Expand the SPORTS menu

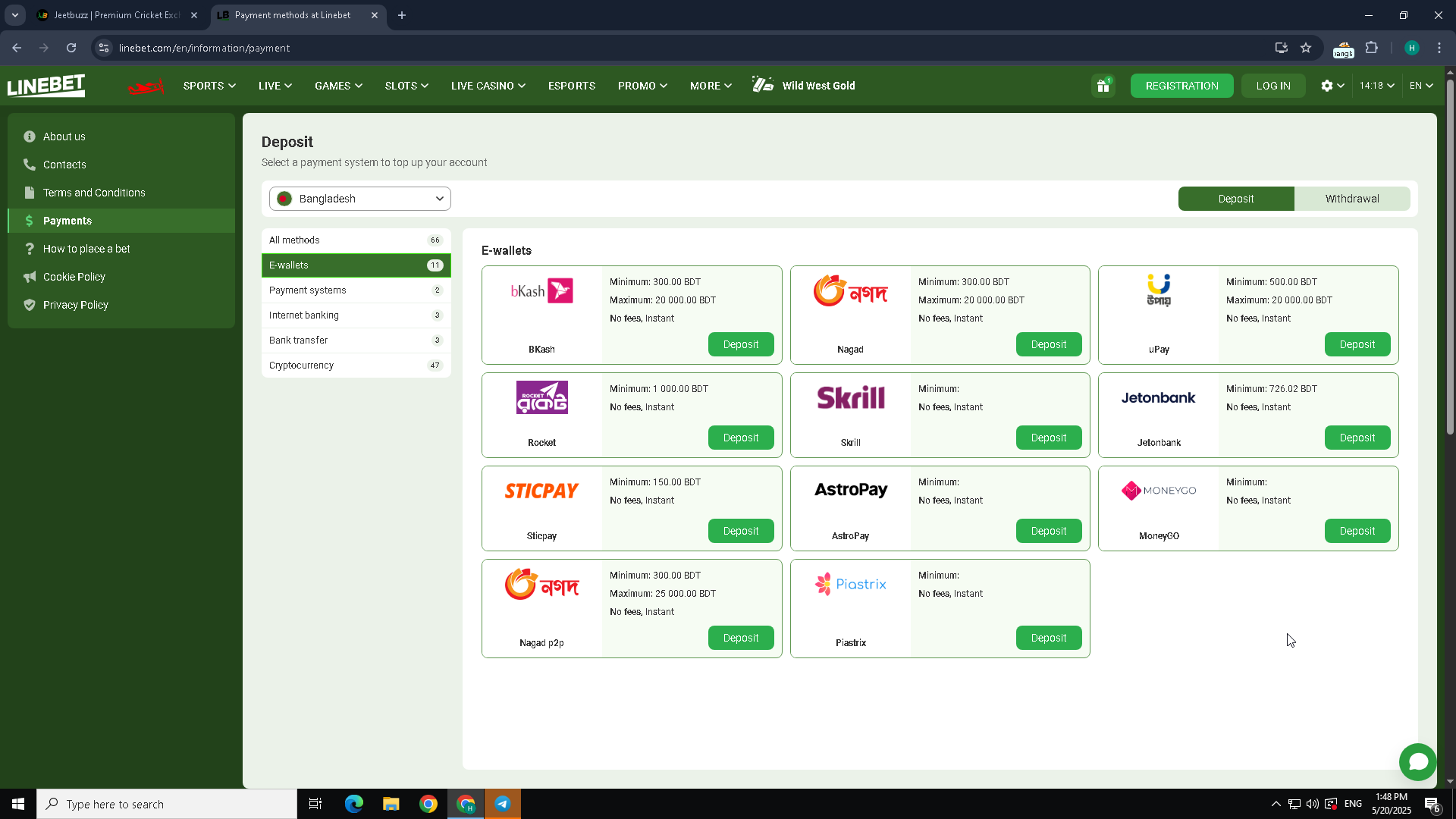209,86
